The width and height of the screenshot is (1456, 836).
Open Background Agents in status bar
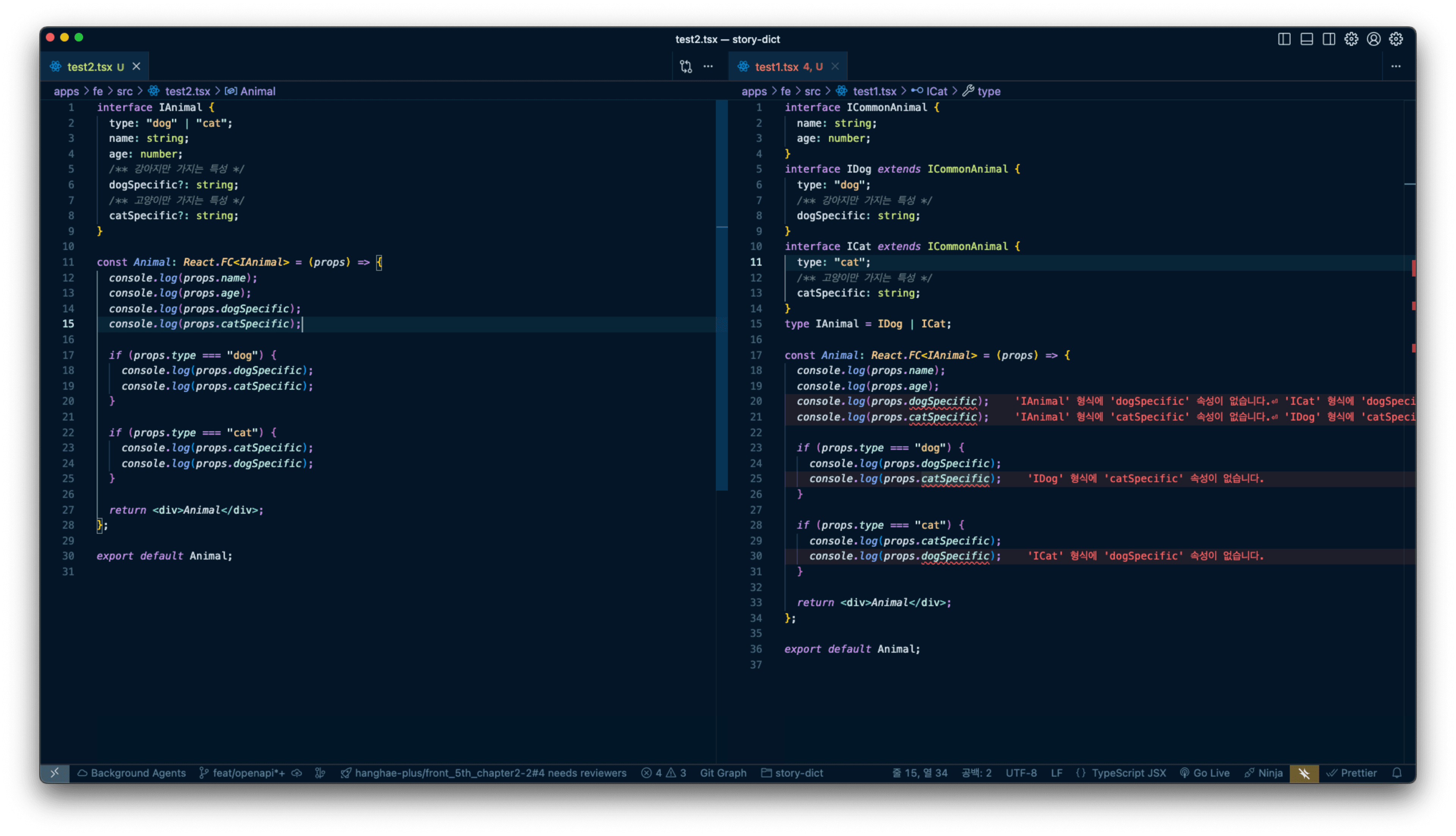[132, 773]
